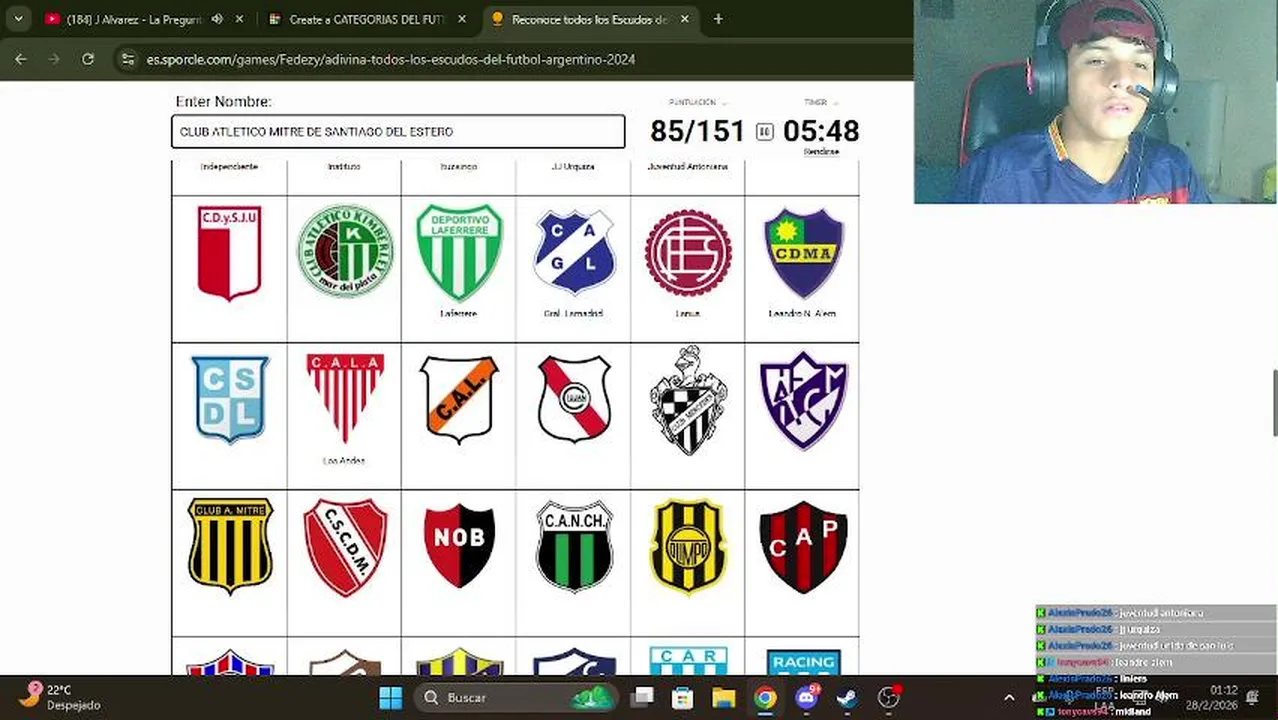The width and height of the screenshot is (1278, 720).
Task: Click the Gral. Lamadrid label text
Action: coord(573,314)
